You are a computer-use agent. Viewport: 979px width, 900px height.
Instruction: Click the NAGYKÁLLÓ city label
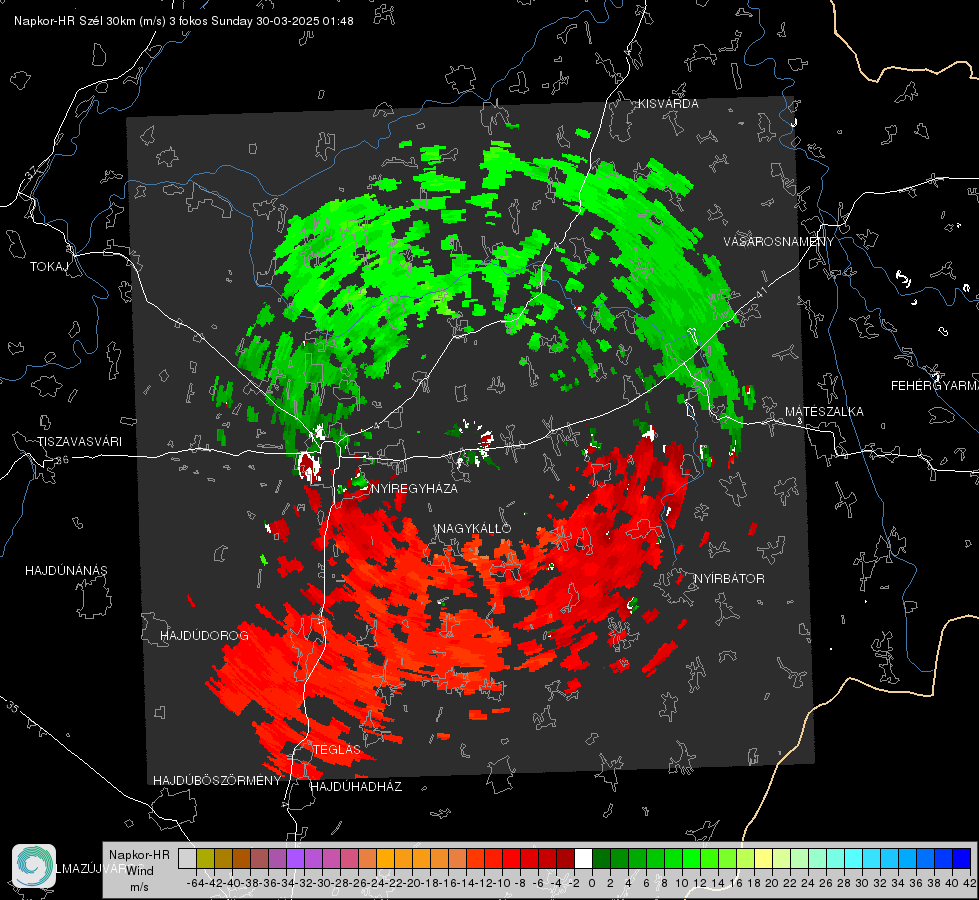tap(474, 528)
